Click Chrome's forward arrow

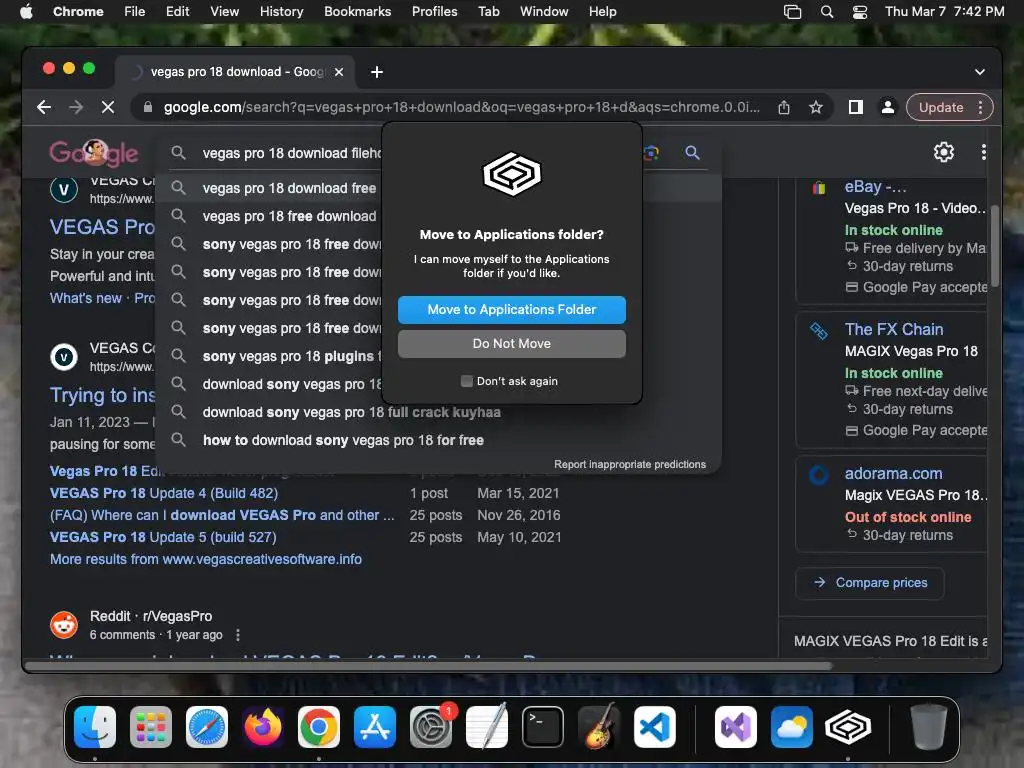coord(76,107)
